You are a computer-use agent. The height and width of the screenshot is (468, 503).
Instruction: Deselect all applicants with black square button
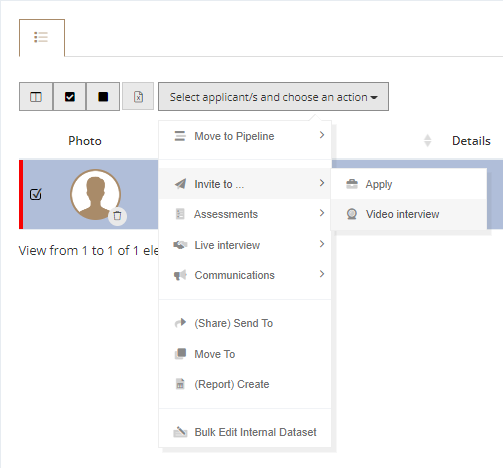point(103,97)
